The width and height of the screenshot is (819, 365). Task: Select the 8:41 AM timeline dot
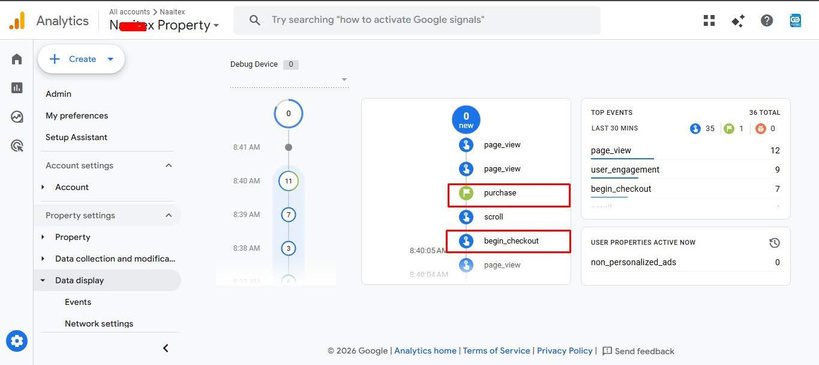(x=288, y=148)
